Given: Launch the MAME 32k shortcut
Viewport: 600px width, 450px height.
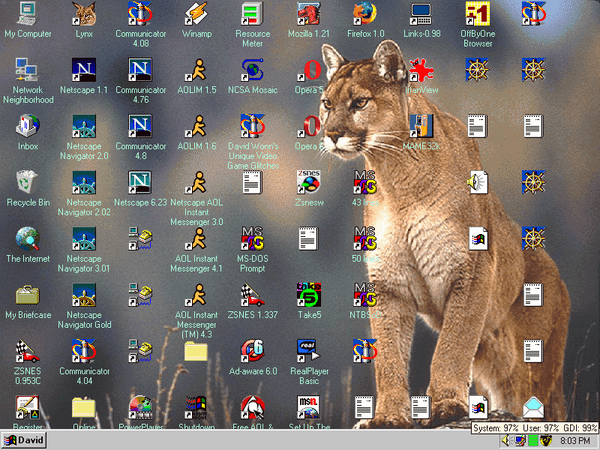Looking at the screenshot, I should [x=421, y=126].
